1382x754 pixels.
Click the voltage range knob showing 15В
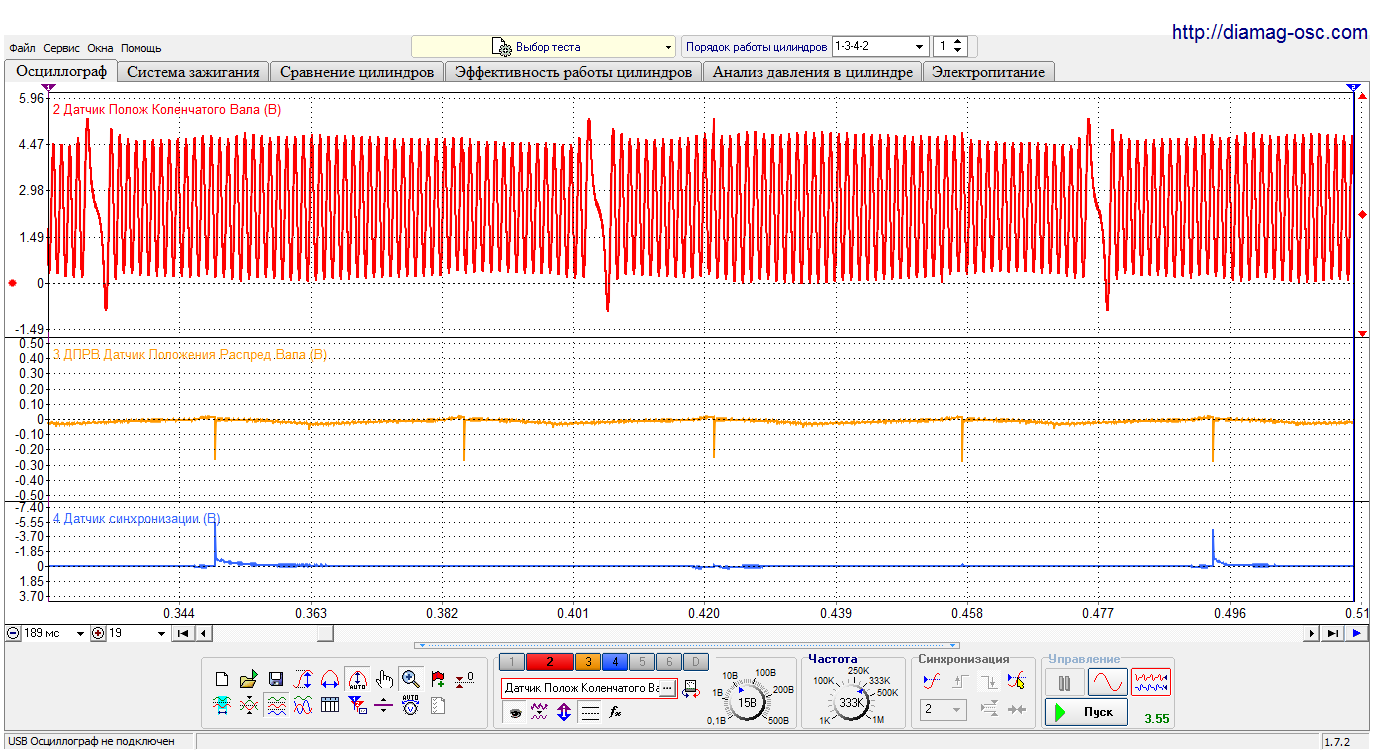[x=747, y=703]
